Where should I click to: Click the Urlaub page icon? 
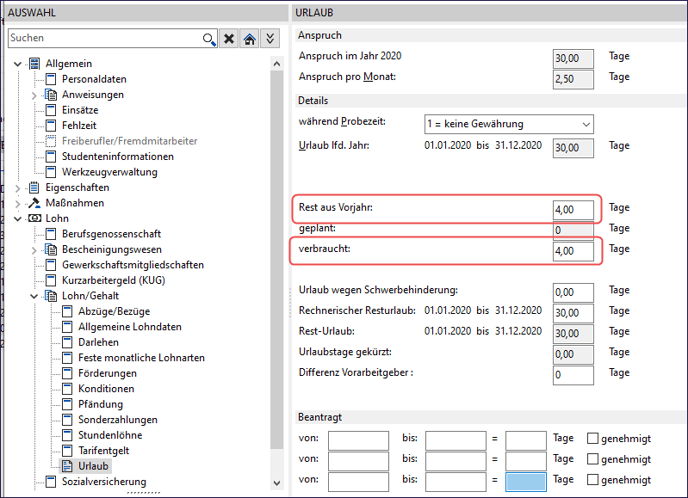point(67,466)
